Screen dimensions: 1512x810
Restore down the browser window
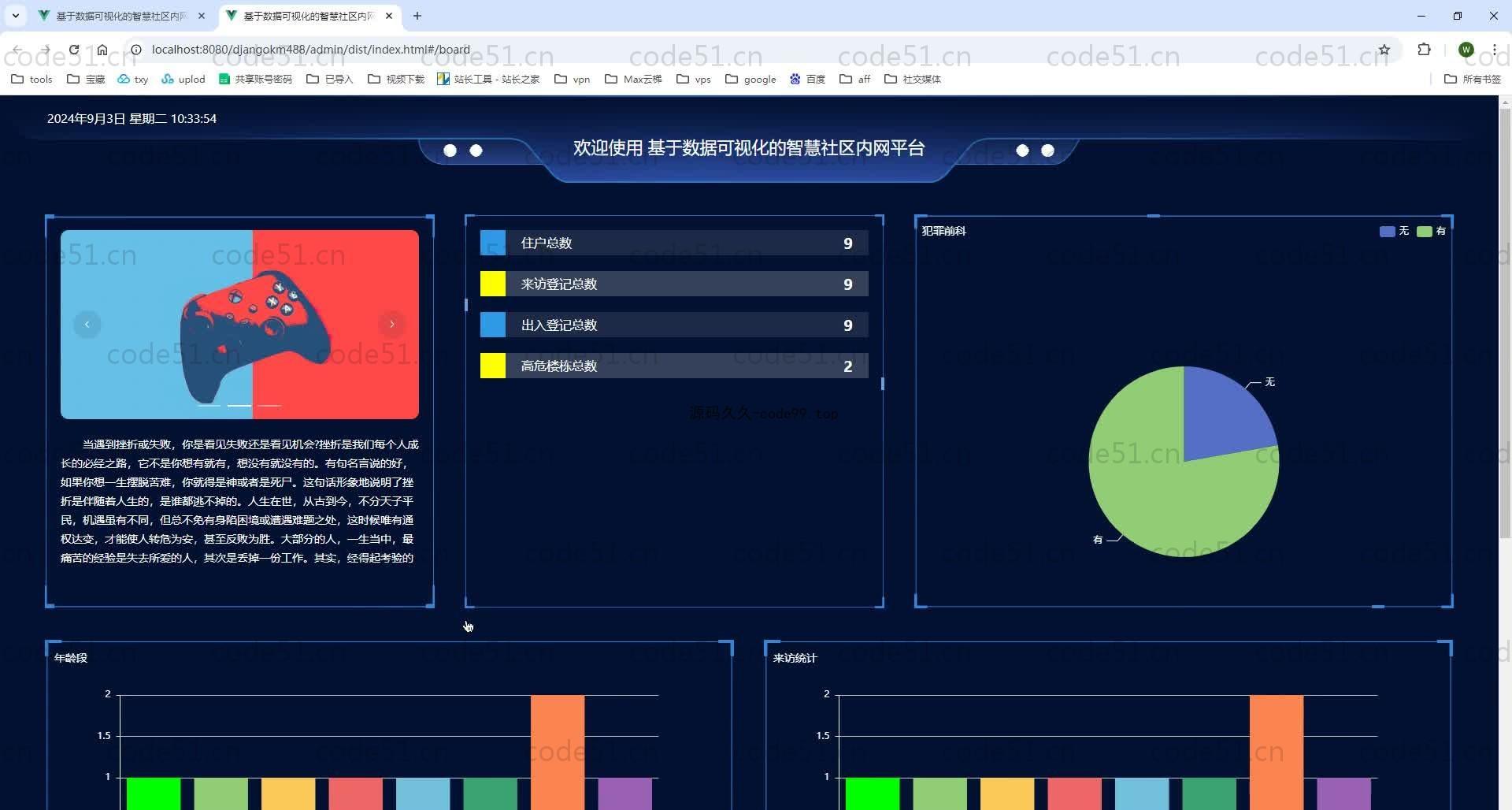tap(1458, 16)
